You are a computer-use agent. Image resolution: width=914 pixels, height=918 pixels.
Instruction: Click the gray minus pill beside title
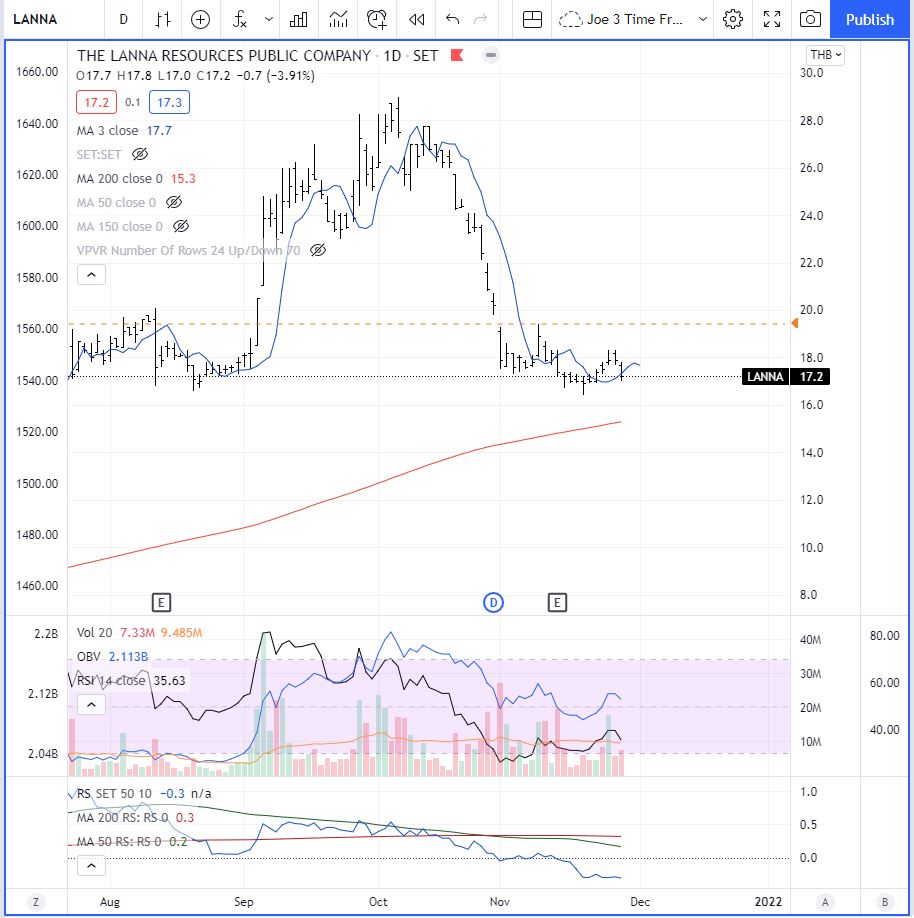pyautogui.click(x=491, y=55)
